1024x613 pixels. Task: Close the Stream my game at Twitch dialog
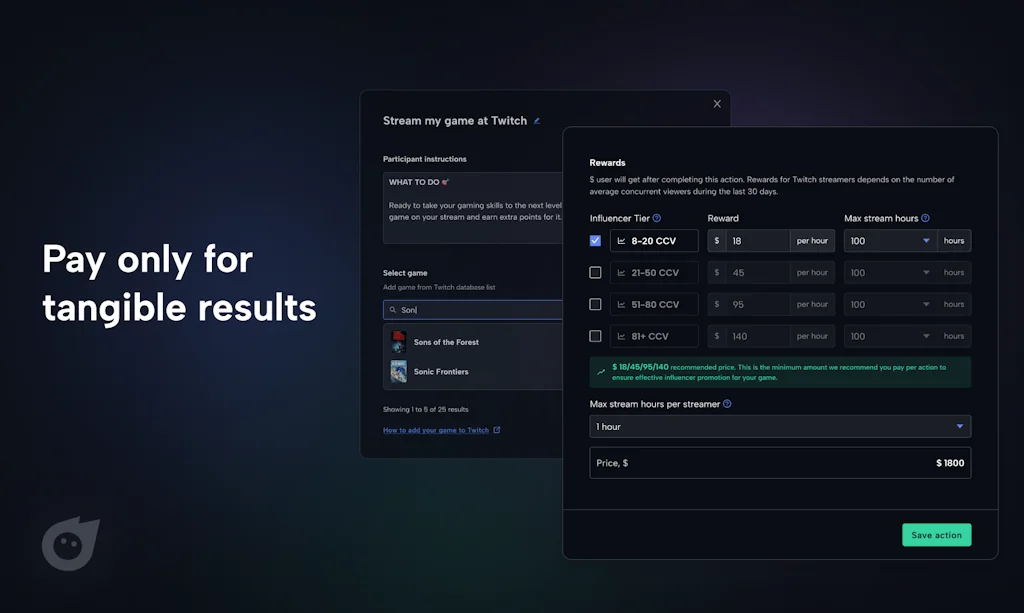(x=717, y=104)
